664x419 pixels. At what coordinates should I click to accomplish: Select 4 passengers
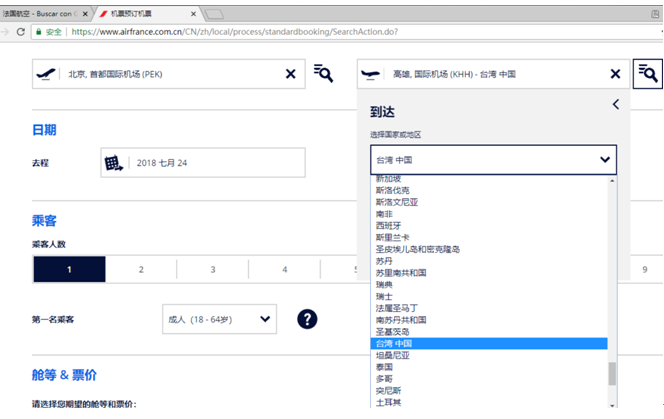coord(285,269)
